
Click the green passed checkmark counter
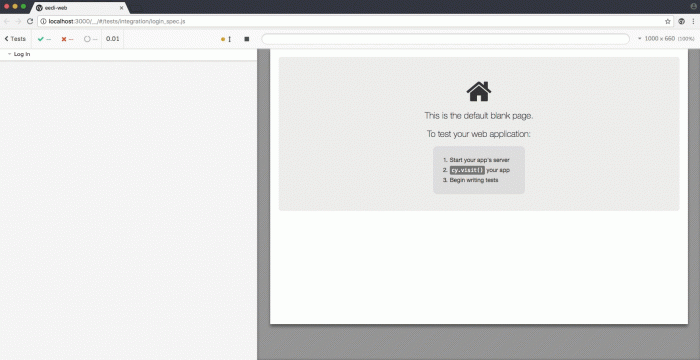coord(44,39)
